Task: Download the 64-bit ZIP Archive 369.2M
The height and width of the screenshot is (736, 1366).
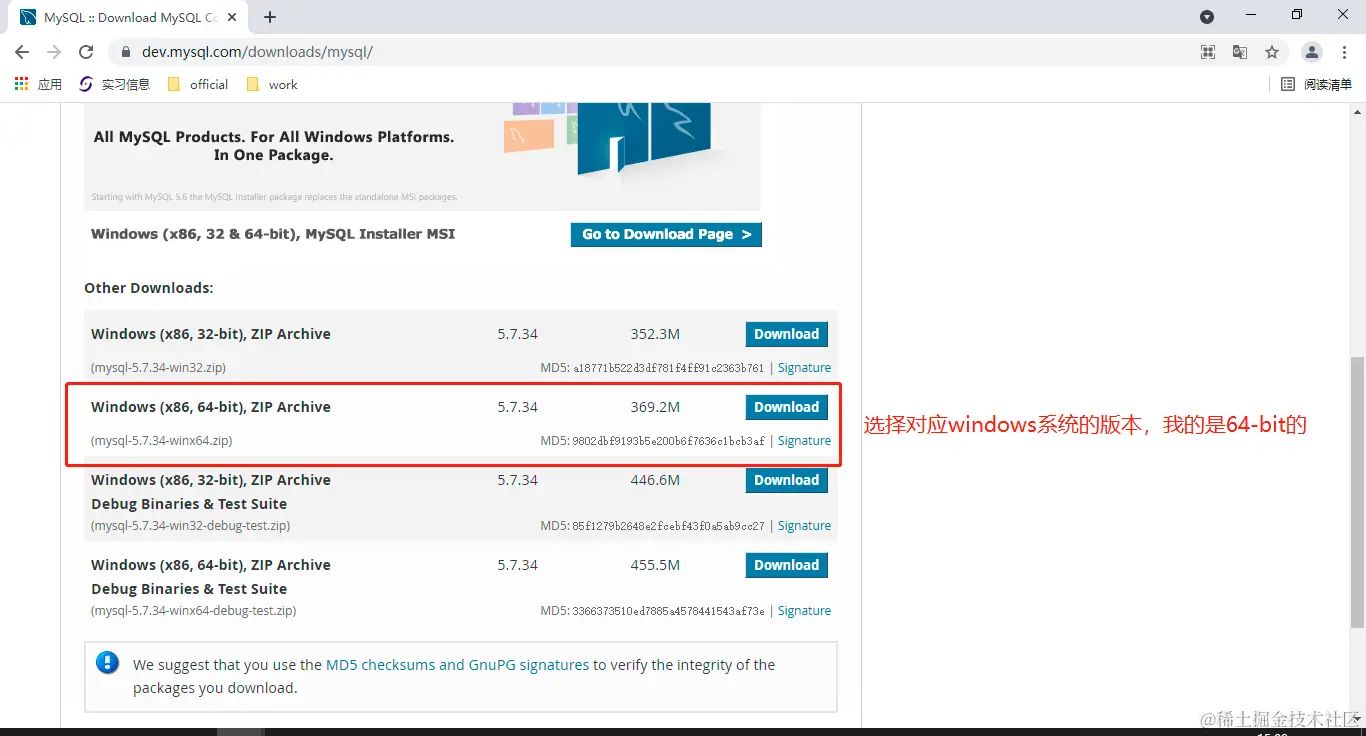Action: [787, 407]
